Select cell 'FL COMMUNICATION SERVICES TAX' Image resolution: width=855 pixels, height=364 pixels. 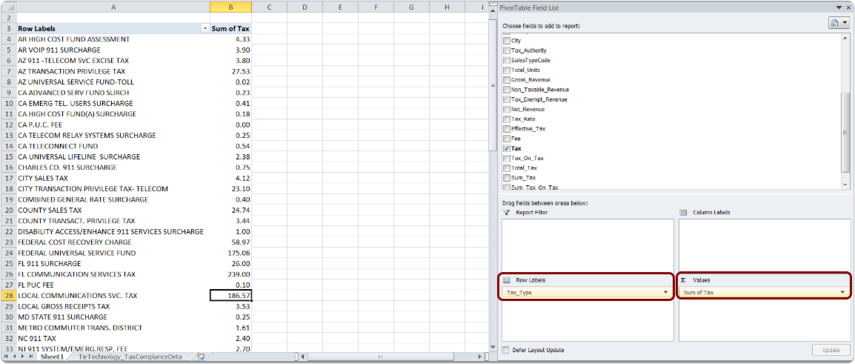pyautogui.click(x=113, y=274)
